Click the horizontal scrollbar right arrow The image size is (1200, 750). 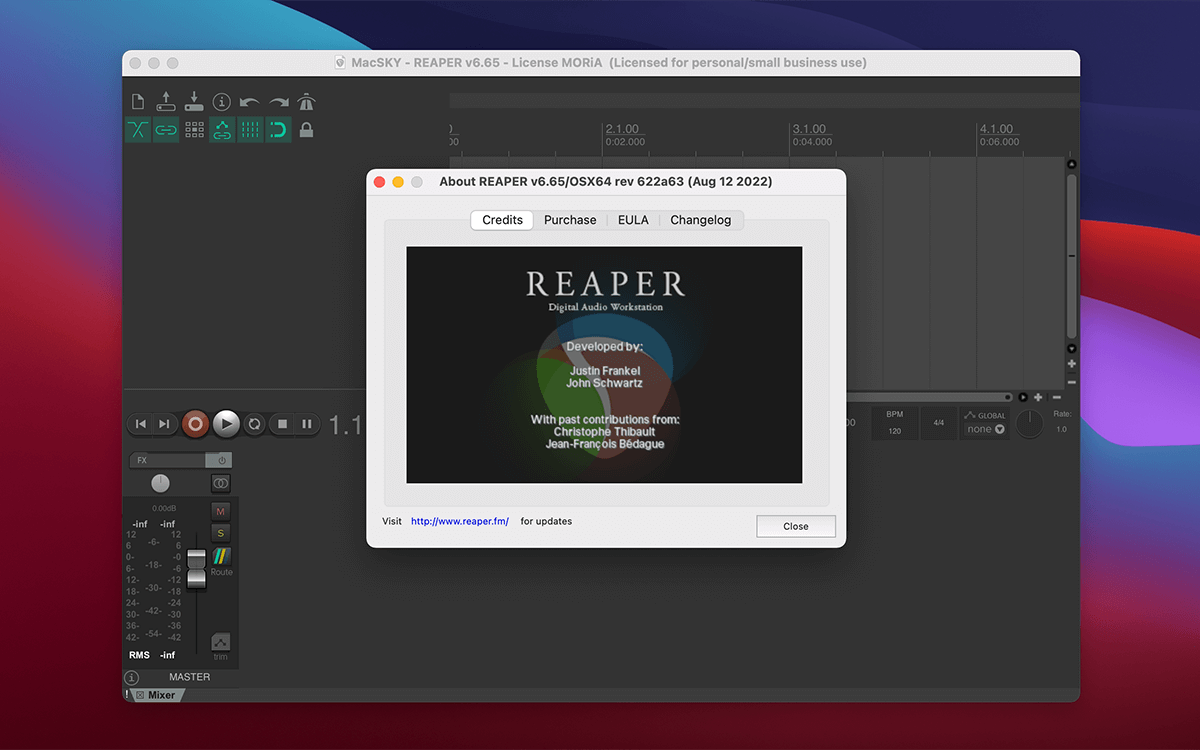coord(1023,397)
